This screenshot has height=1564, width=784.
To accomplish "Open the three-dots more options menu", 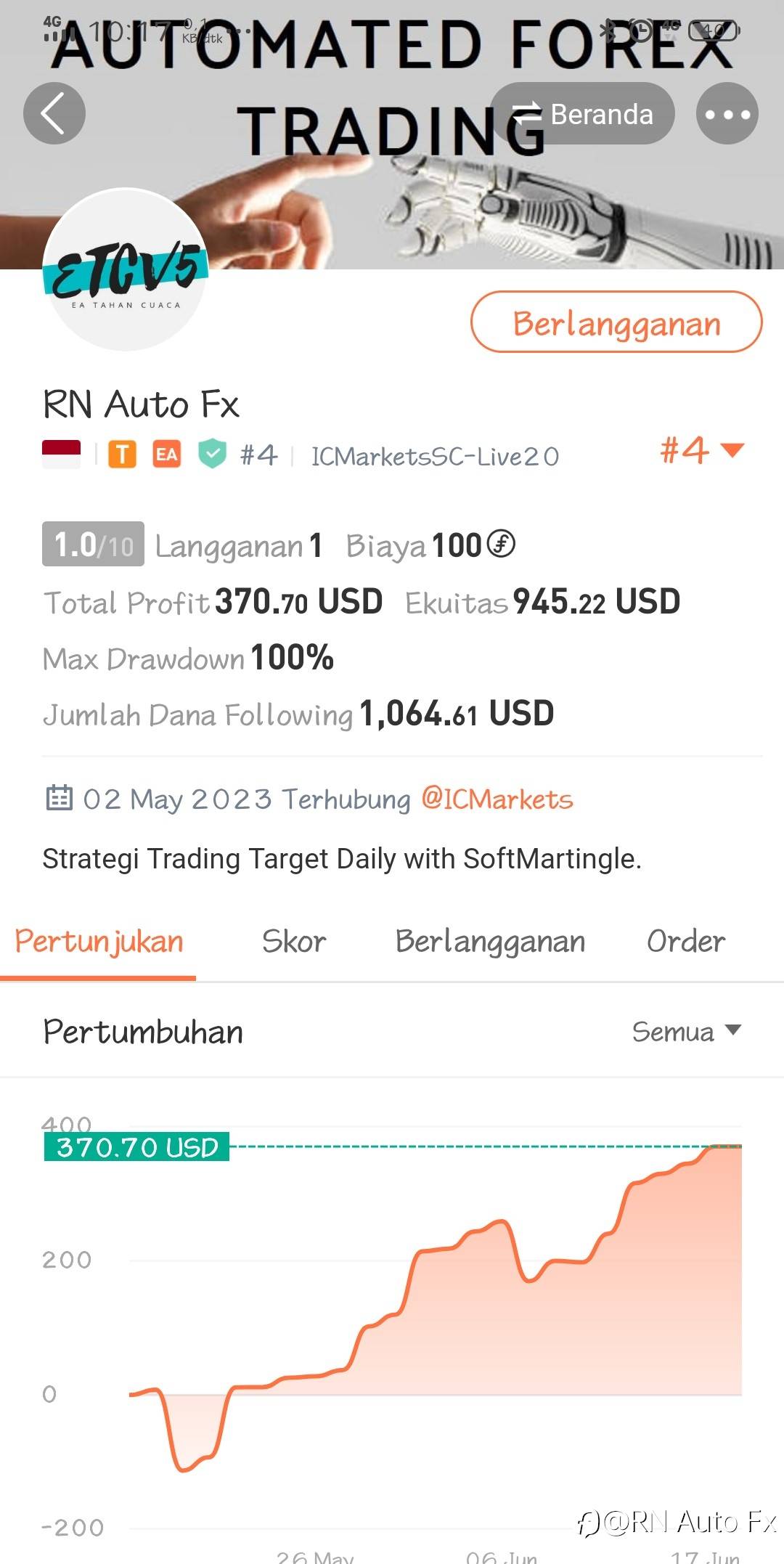I will tap(727, 113).
